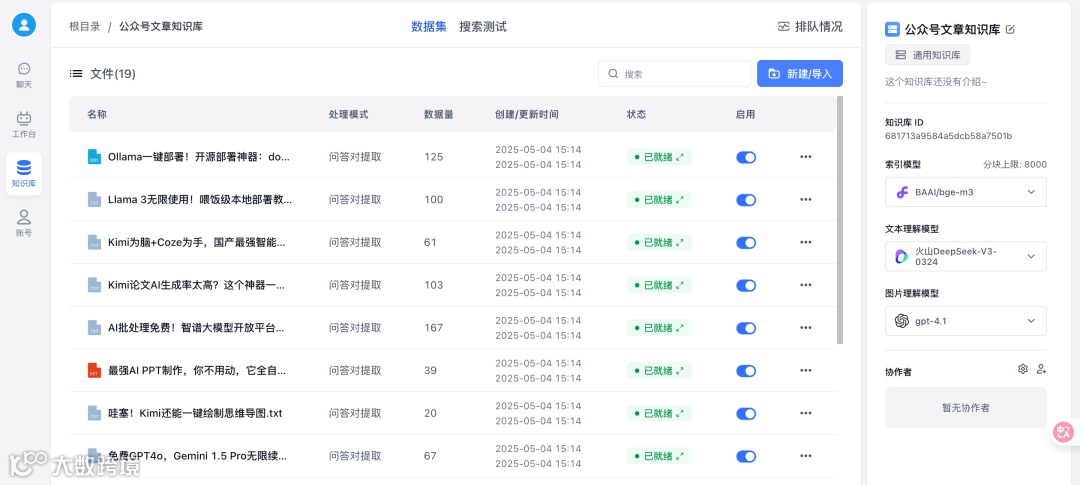Viewport: 1080px width, 485px height.
Task: Click the 暂无协作者 placeholder box
Action: tap(966, 408)
